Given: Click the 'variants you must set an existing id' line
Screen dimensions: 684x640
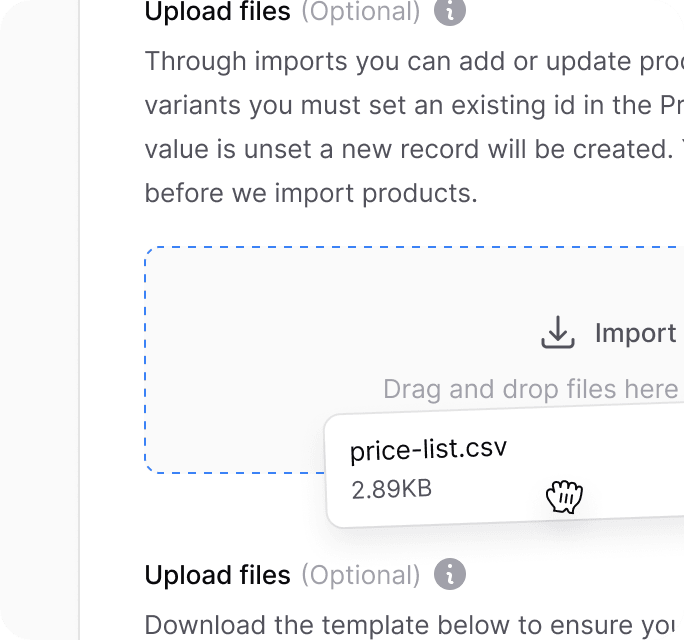Looking at the screenshot, I should pos(414,105).
